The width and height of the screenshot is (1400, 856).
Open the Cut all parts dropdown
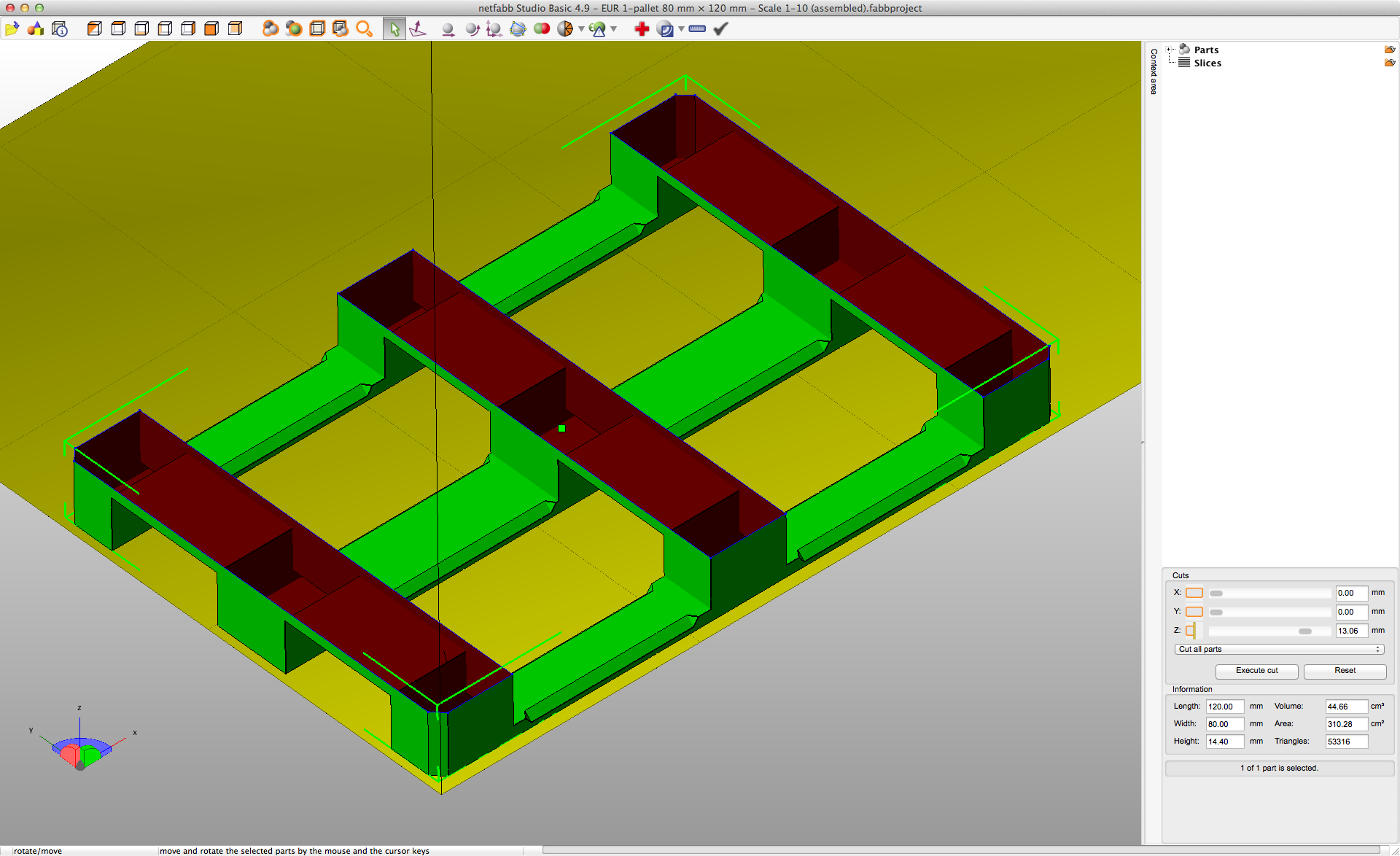point(1279,649)
